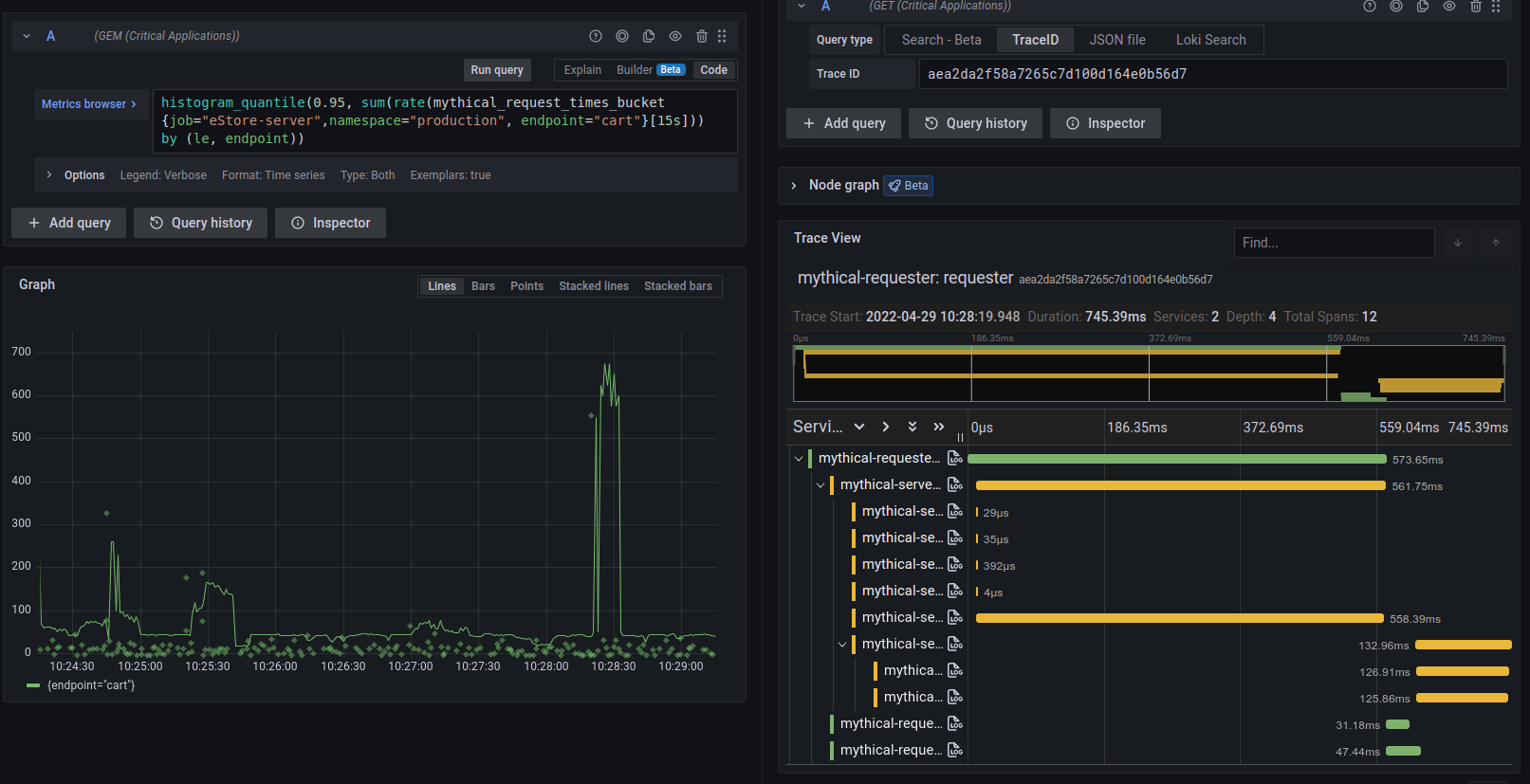
Task: Click the help icon in the GEM query row
Action: tap(596, 36)
